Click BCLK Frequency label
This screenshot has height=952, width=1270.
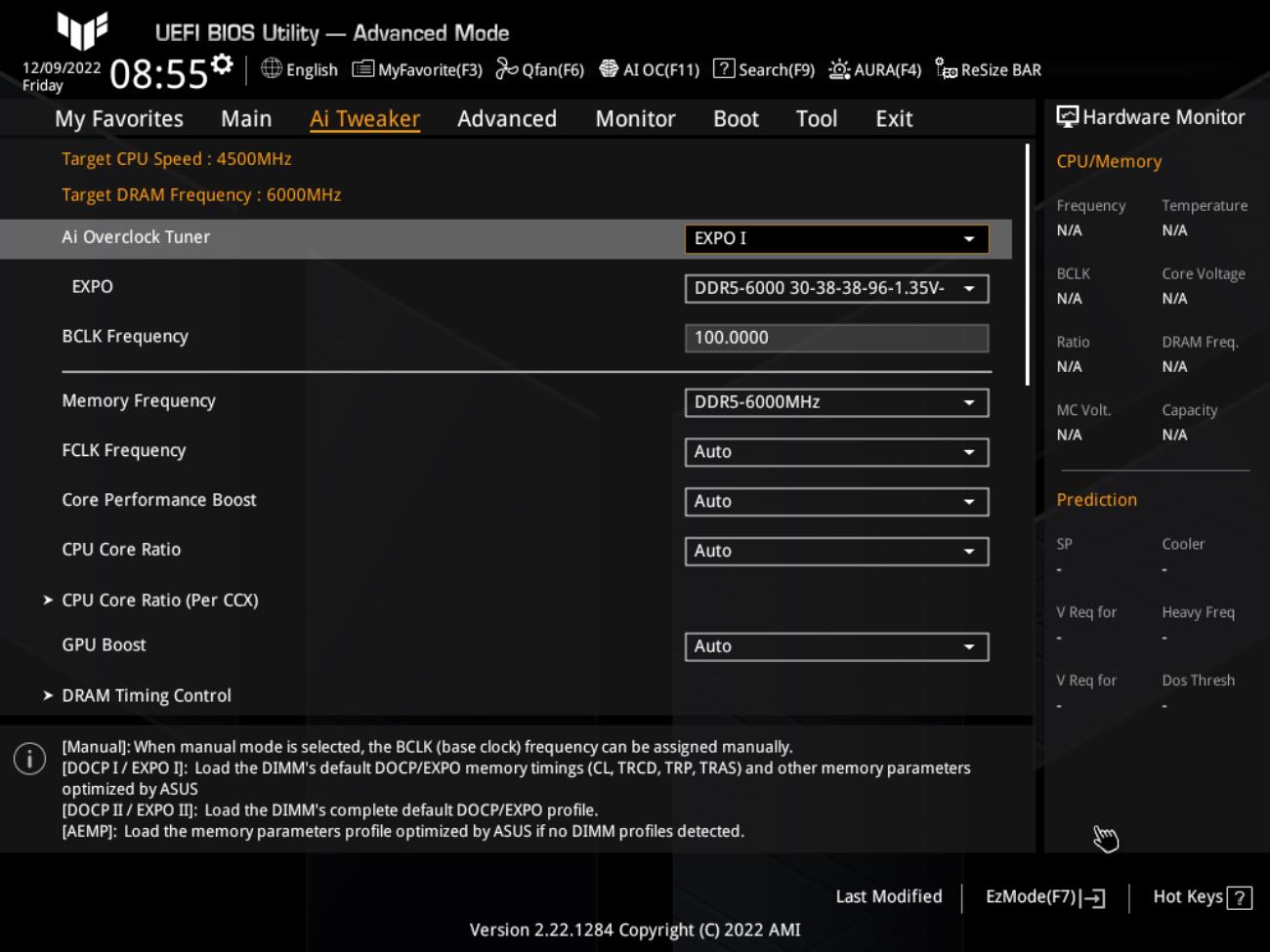(x=125, y=337)
